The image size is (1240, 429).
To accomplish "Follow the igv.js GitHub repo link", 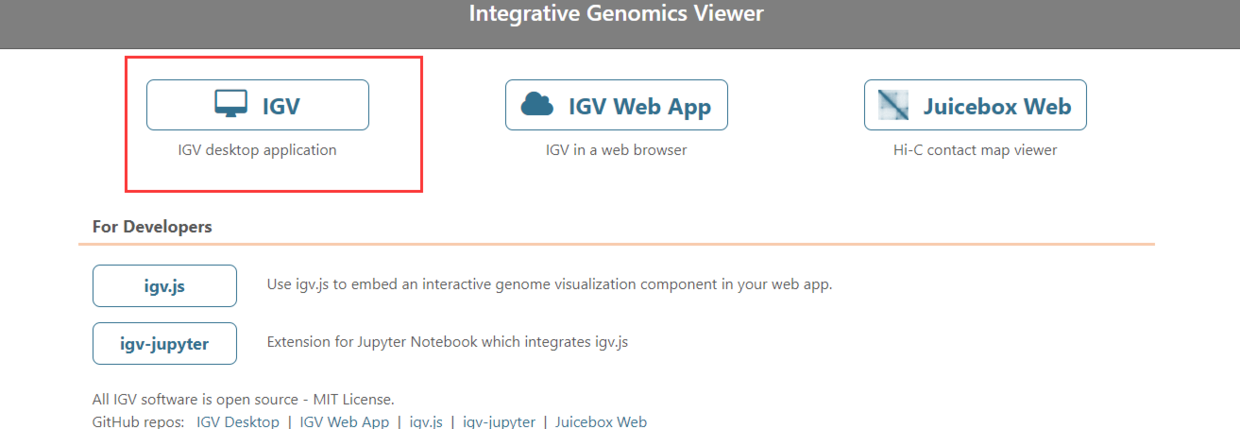I will [426, 421].
